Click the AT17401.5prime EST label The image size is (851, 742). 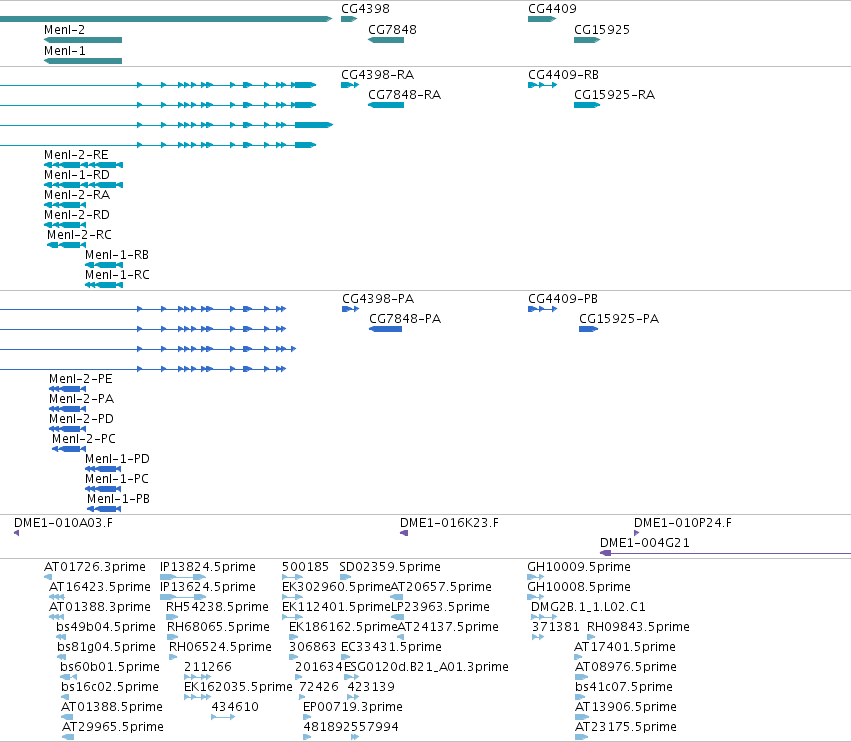pos(625,647)
